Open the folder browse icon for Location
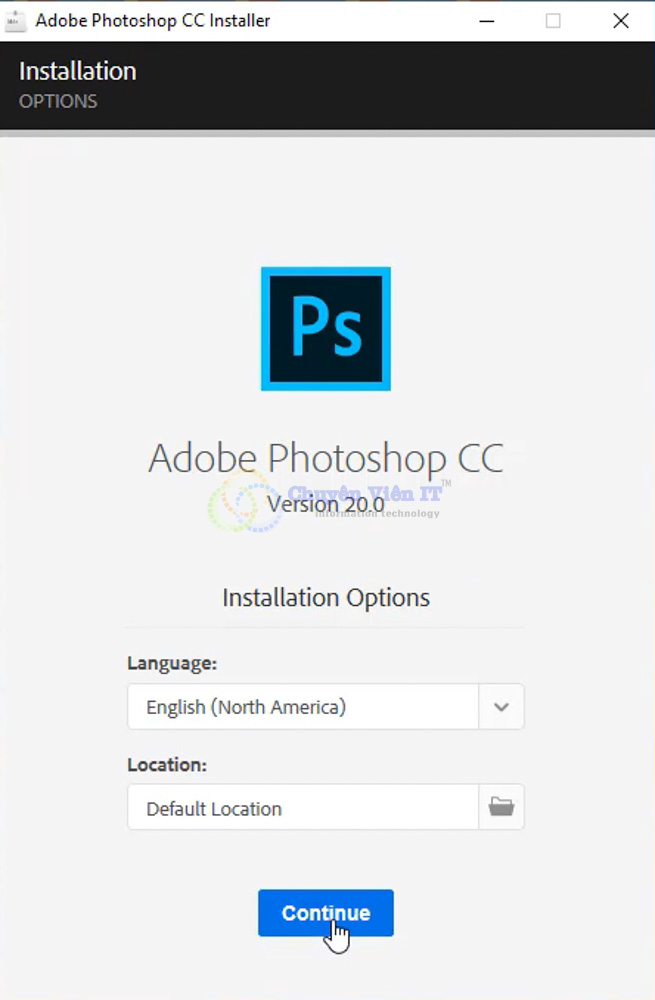 (501, 807)
